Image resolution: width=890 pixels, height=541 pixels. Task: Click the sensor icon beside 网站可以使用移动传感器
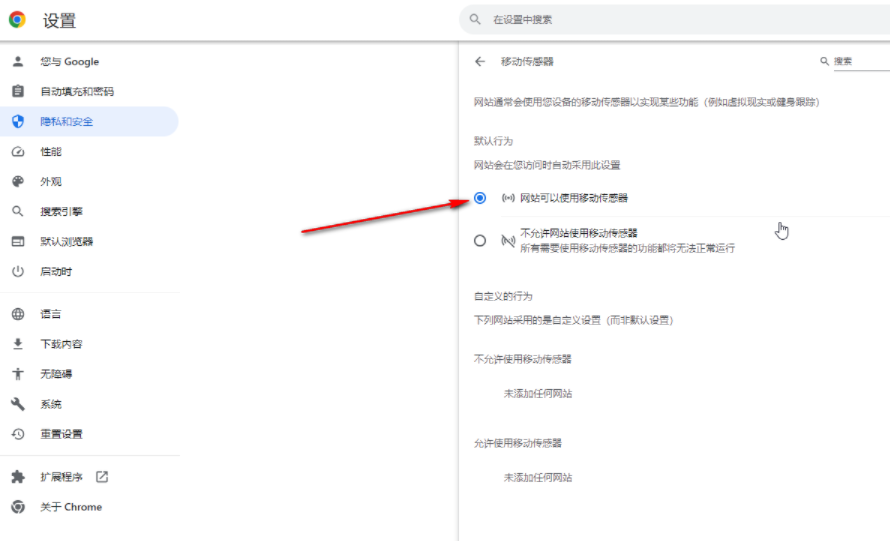(x=508, y=198)
